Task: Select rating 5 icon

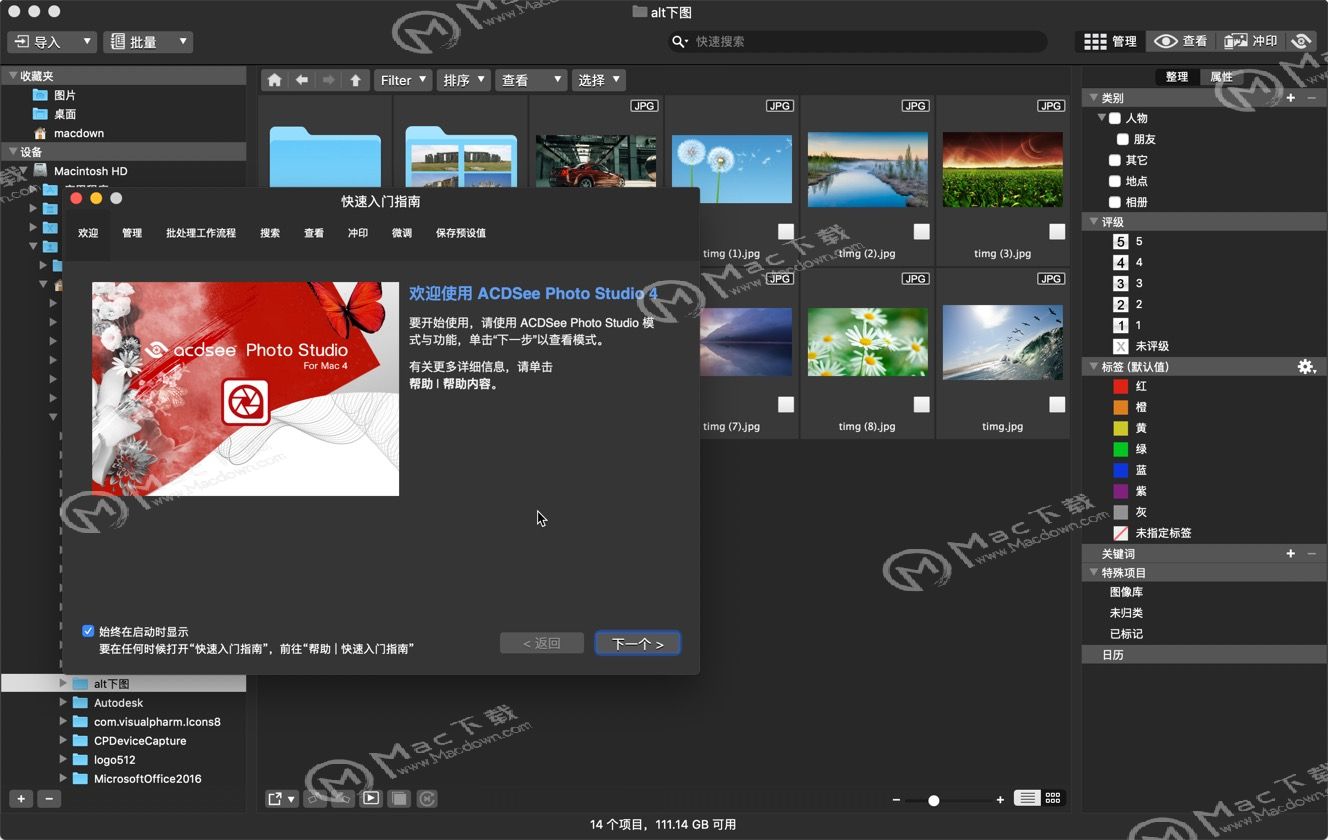Action: [x=1120, y=242]
